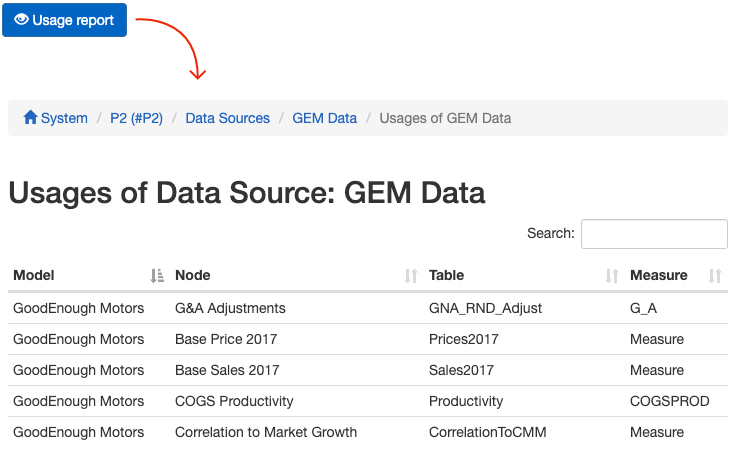Open P2 (#P2) breadcrumb link
The height and width of the screenshot is (470, 737).
136,118
